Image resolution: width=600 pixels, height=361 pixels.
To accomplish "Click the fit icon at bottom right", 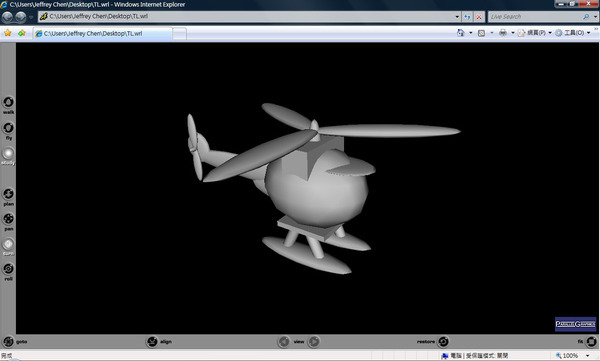I will pyautogui.click(x=591, y=341).
